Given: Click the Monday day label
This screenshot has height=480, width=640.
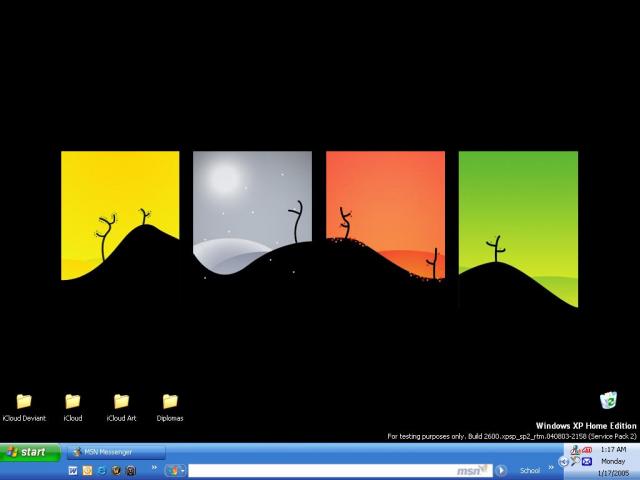Looking at the screenshot, I should (x=613, y=461).
